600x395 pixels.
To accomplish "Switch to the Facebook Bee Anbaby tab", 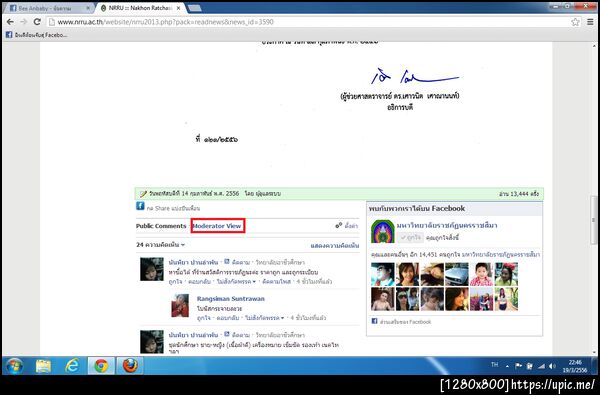I will [x=49, y=8].
